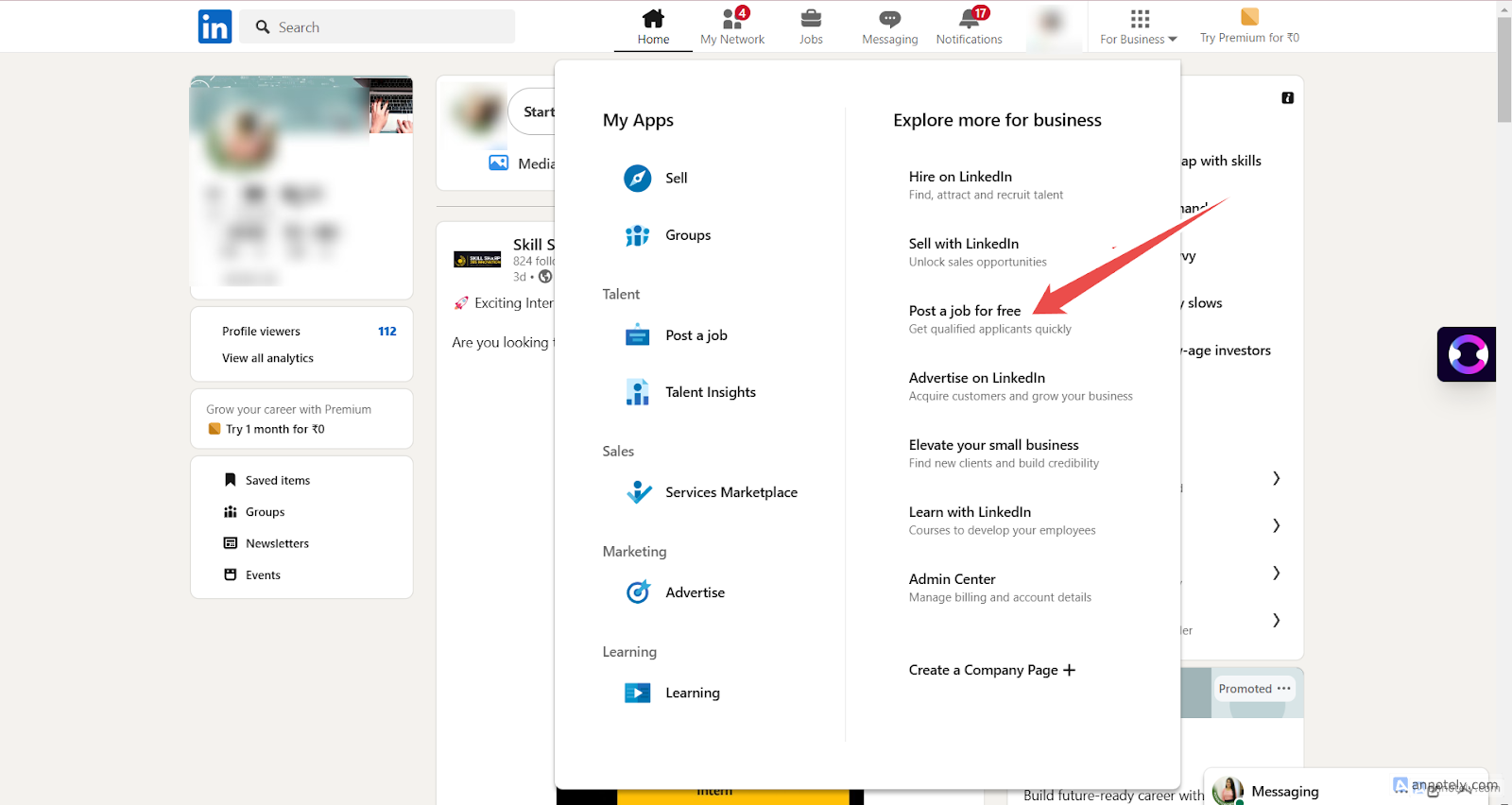Click the Newsletters icon in sidebar

[230, 543]
